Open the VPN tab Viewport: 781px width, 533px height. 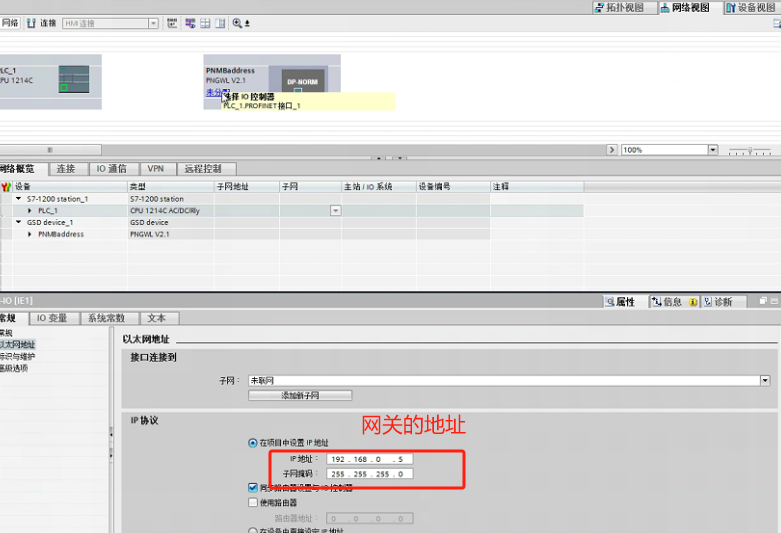[155, 169]
